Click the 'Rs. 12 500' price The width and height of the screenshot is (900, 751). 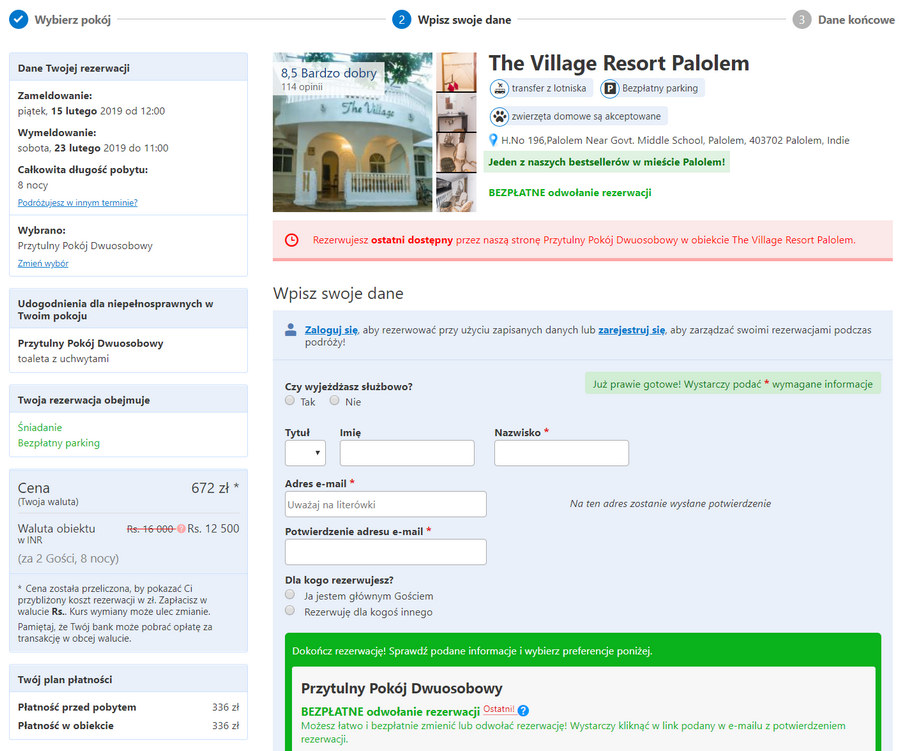(214, 529)
